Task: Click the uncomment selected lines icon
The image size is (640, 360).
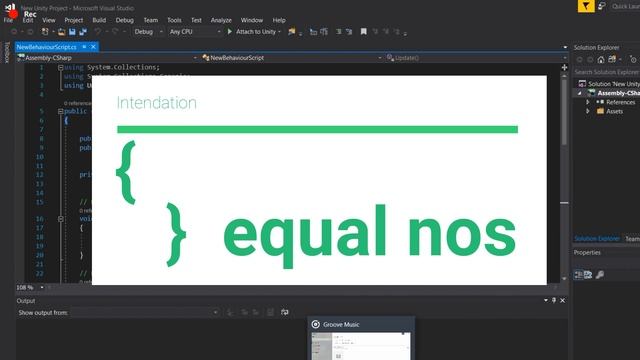Action: click(349, 31)
